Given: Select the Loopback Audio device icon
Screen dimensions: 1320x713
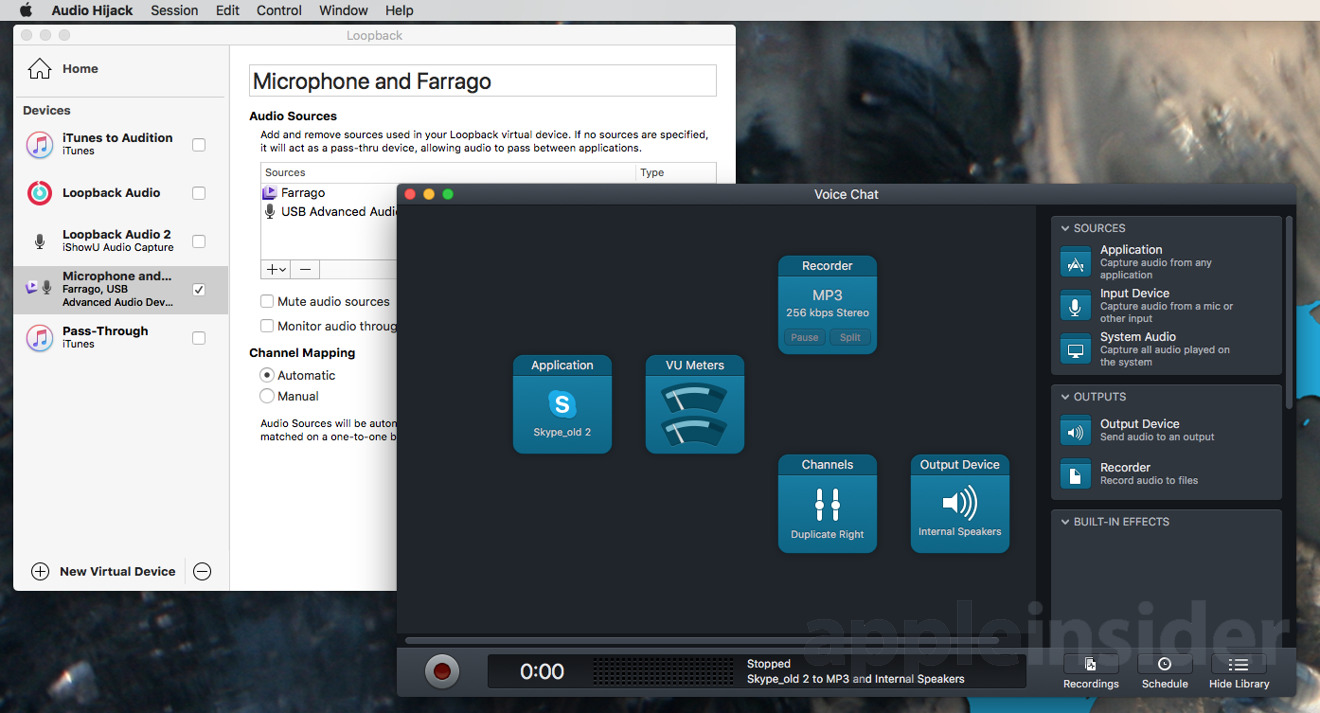Looking at the screenshot, I should coord(39,193).
